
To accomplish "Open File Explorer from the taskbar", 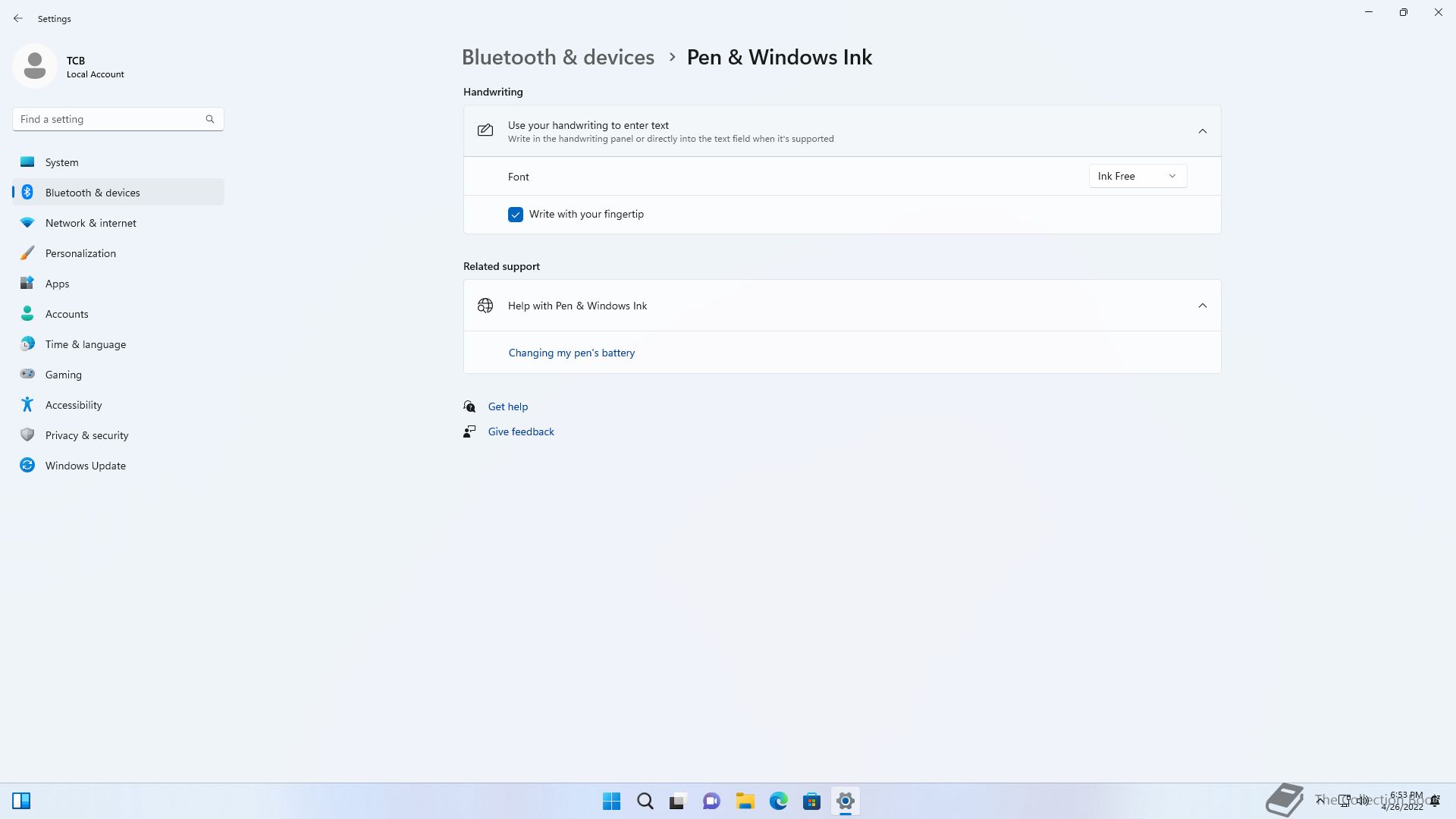I will coord(745,801).
